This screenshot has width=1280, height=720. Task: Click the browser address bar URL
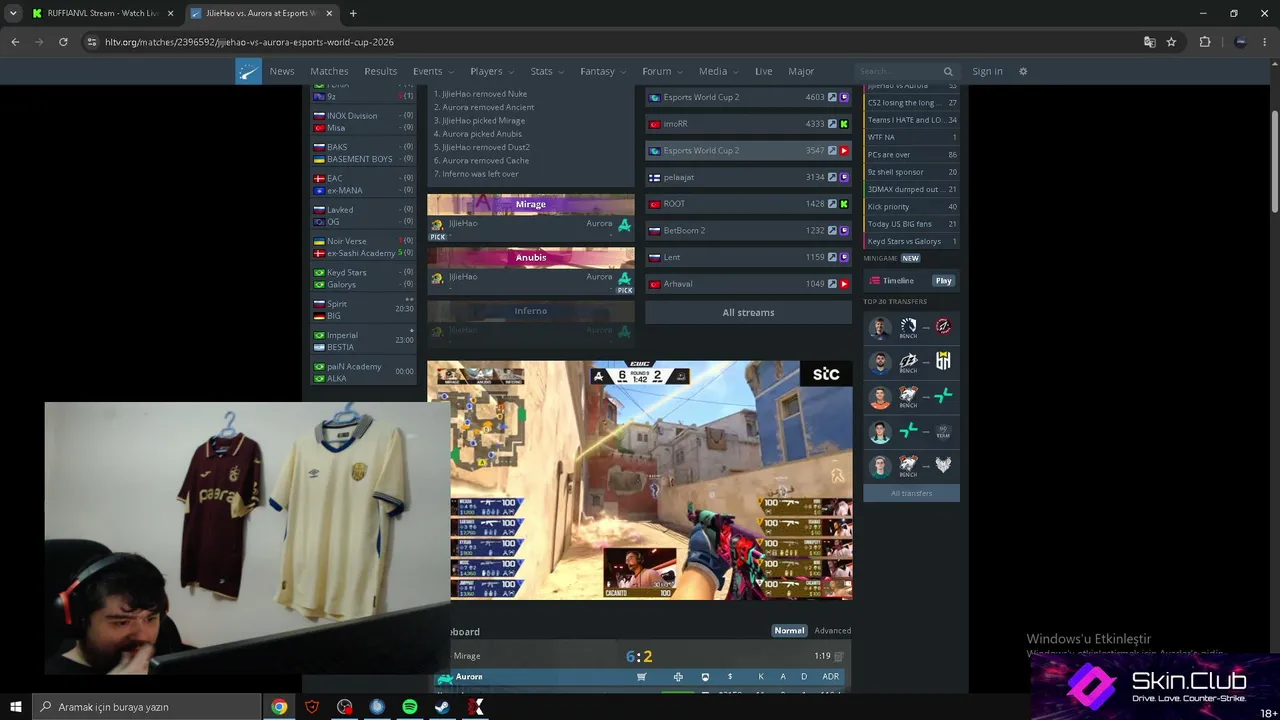coord(249,42)
